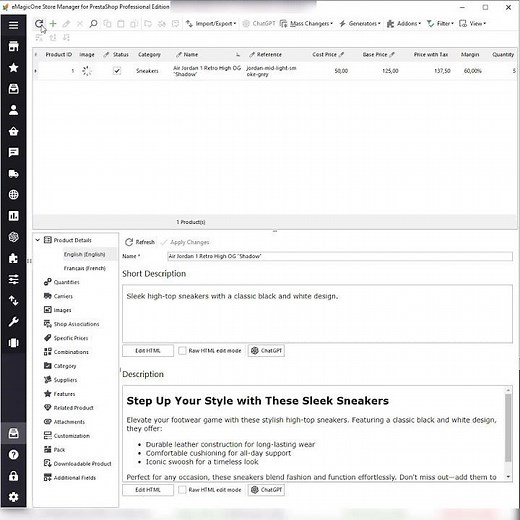Click the add product plus icon

pyautogui.click(x=53, y=23)
